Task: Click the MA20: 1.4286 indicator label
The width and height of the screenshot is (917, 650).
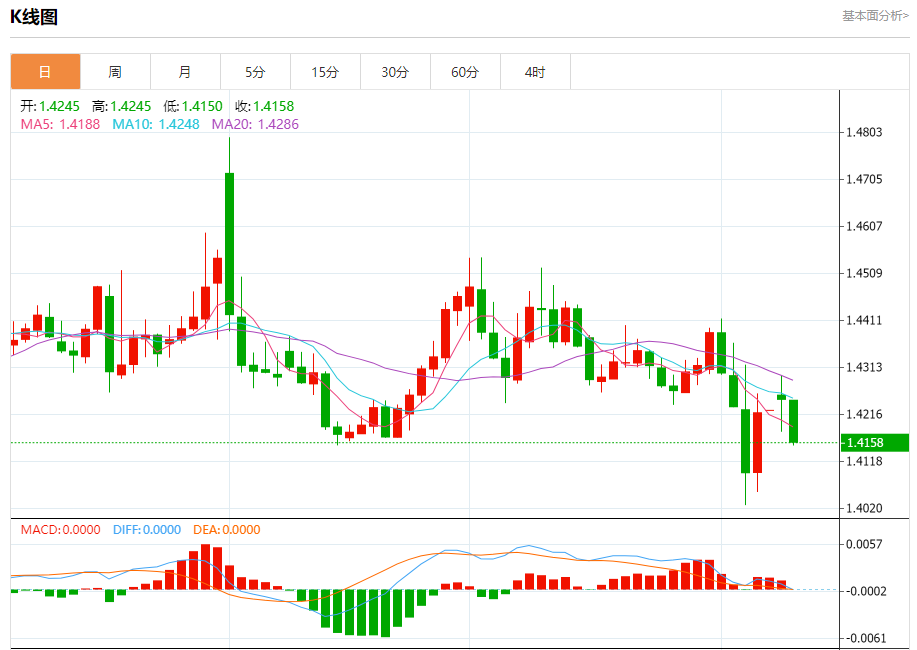Action: [x=255, y=124]
